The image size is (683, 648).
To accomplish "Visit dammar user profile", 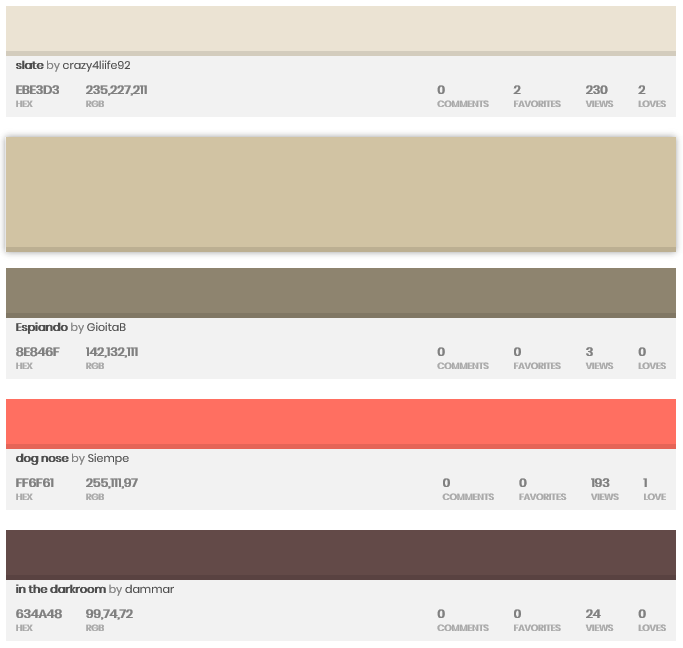I will (x=149, y=589).
